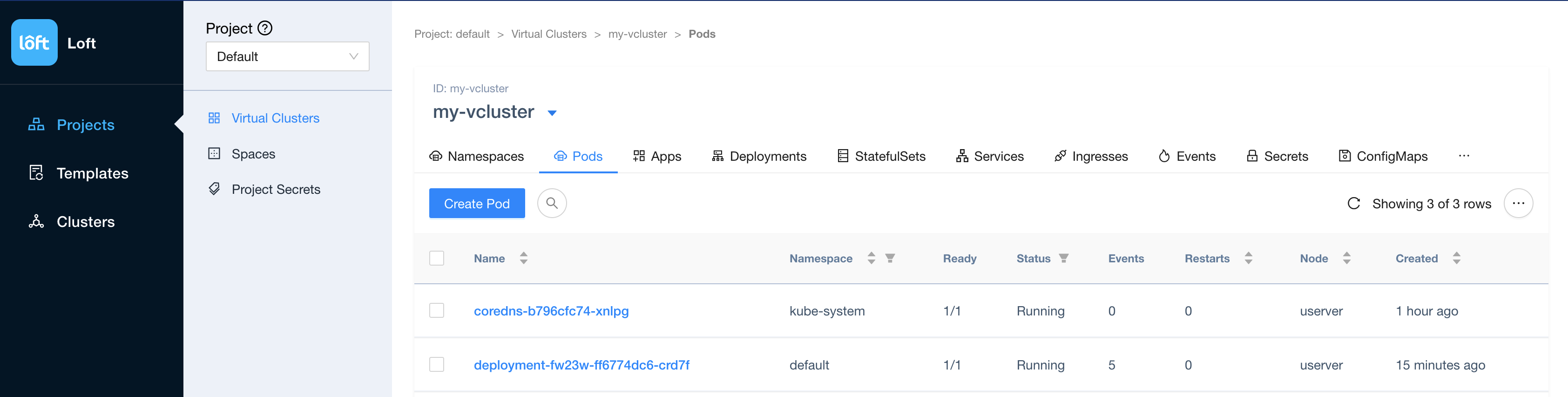Click the Clusters sidebar icon
The width and height of the screenshot is (1568, 397).
pyautogui.click(x=36, y=222)
